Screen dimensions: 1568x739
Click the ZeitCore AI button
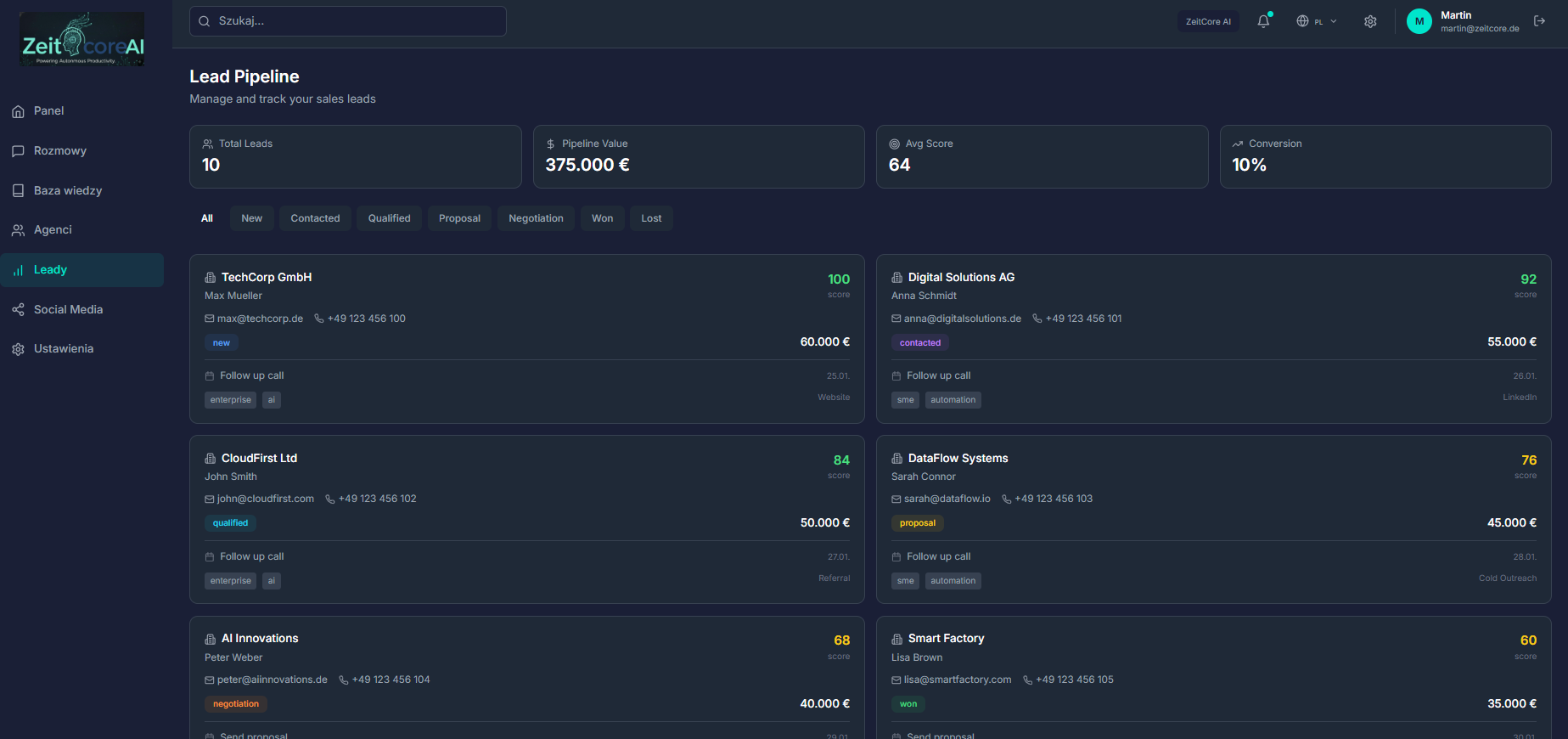coord(1207,21)
